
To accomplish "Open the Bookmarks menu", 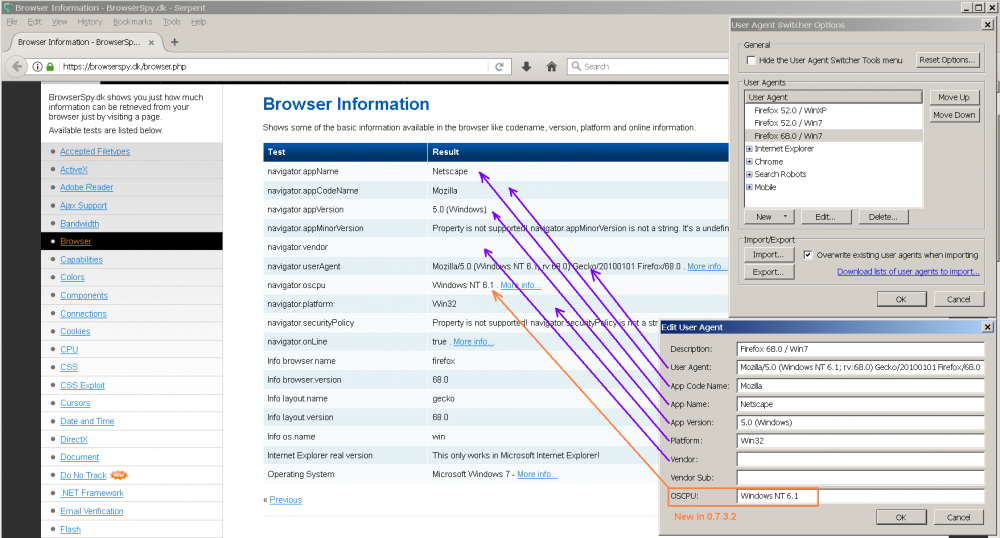I will click(x=133, y=21).
